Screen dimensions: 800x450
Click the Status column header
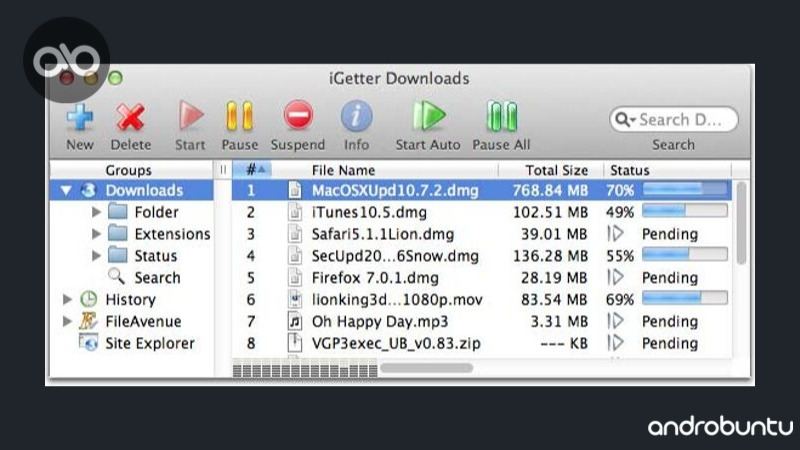click(630, 170)
